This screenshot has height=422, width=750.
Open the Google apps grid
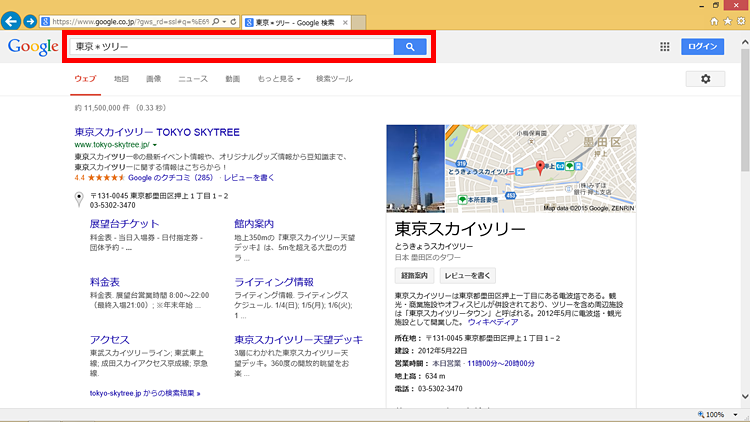pos(665,47)
